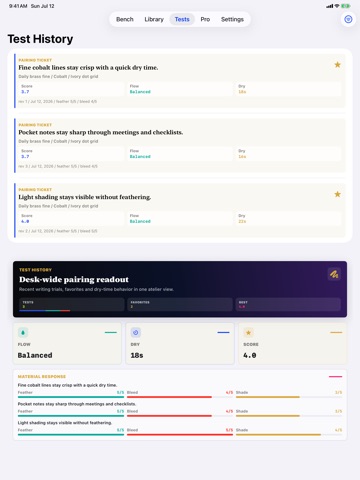Check battery icon in status bar
Image resolution: width=360 pixels, height=480 pixels.
tap(346, 6)
